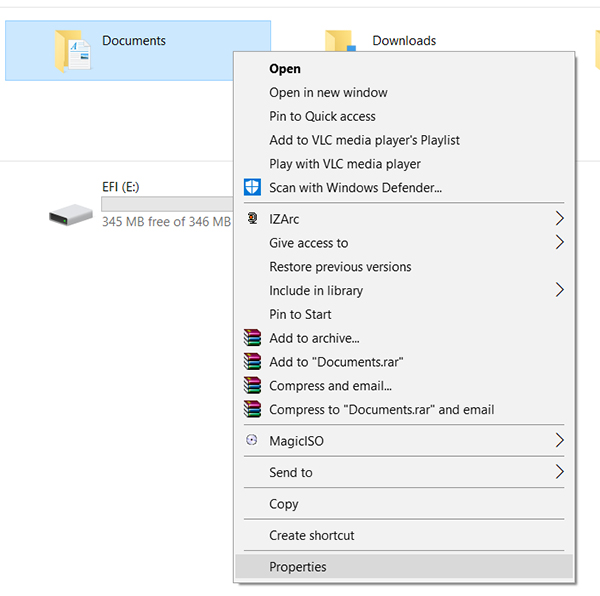The width and height of the screenshot is (600, 596).
Task: Select the EFI (E:) drive icon
Action: (70, 212)
